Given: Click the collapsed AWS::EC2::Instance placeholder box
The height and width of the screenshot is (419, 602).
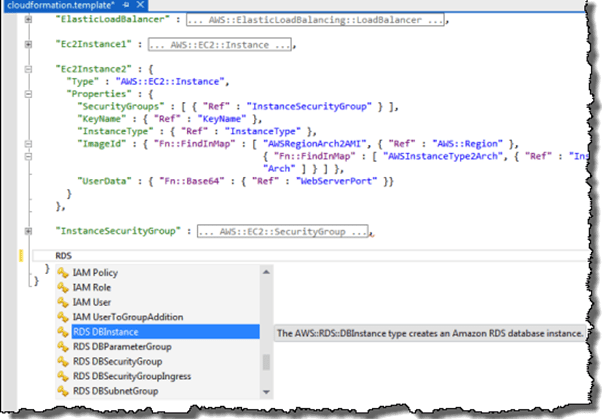Looking at the screenshot, I should [x=220, y=45].
